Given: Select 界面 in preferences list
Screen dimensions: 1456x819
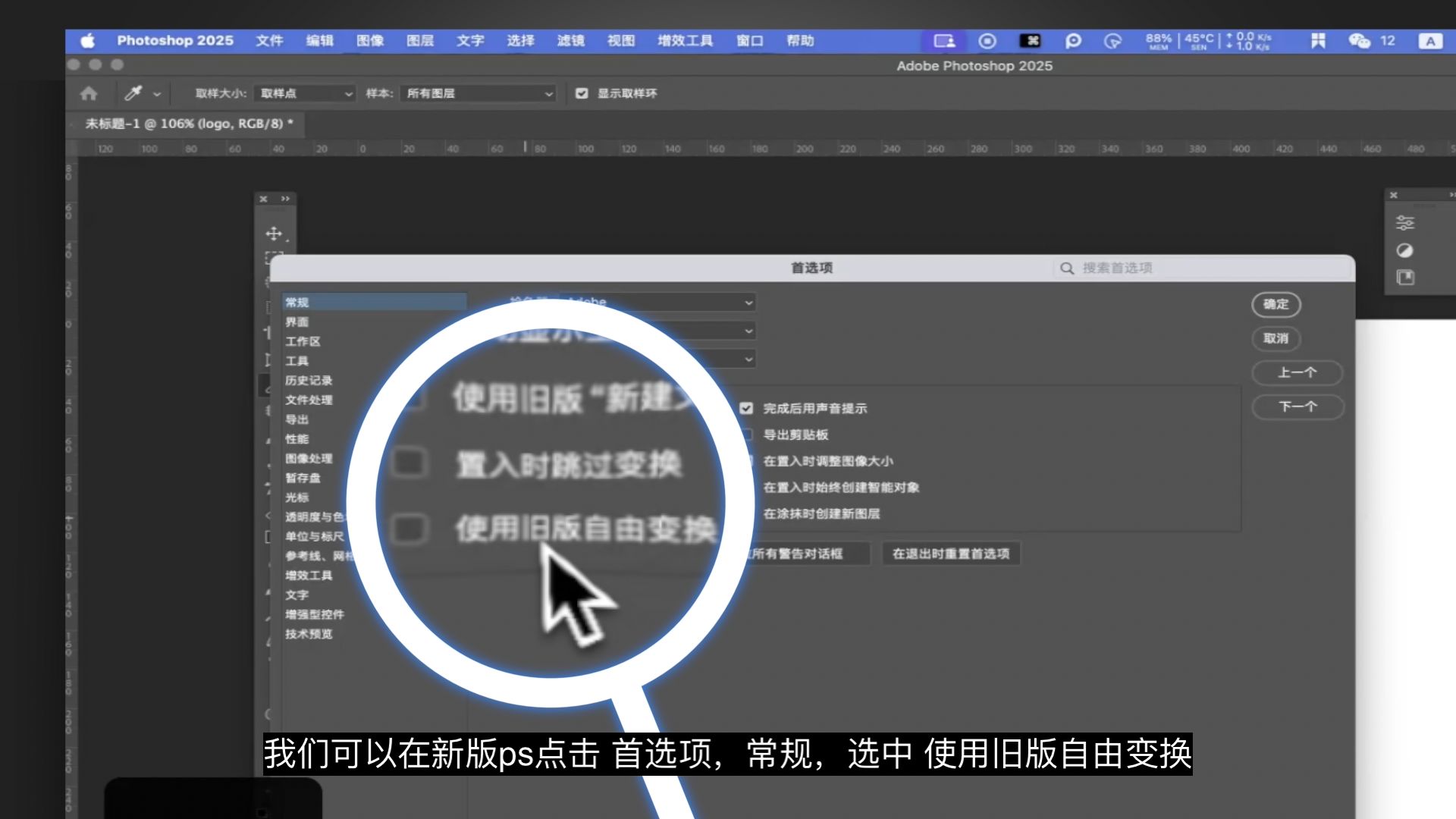Looking at the screenshot, I should pos(297,322).
